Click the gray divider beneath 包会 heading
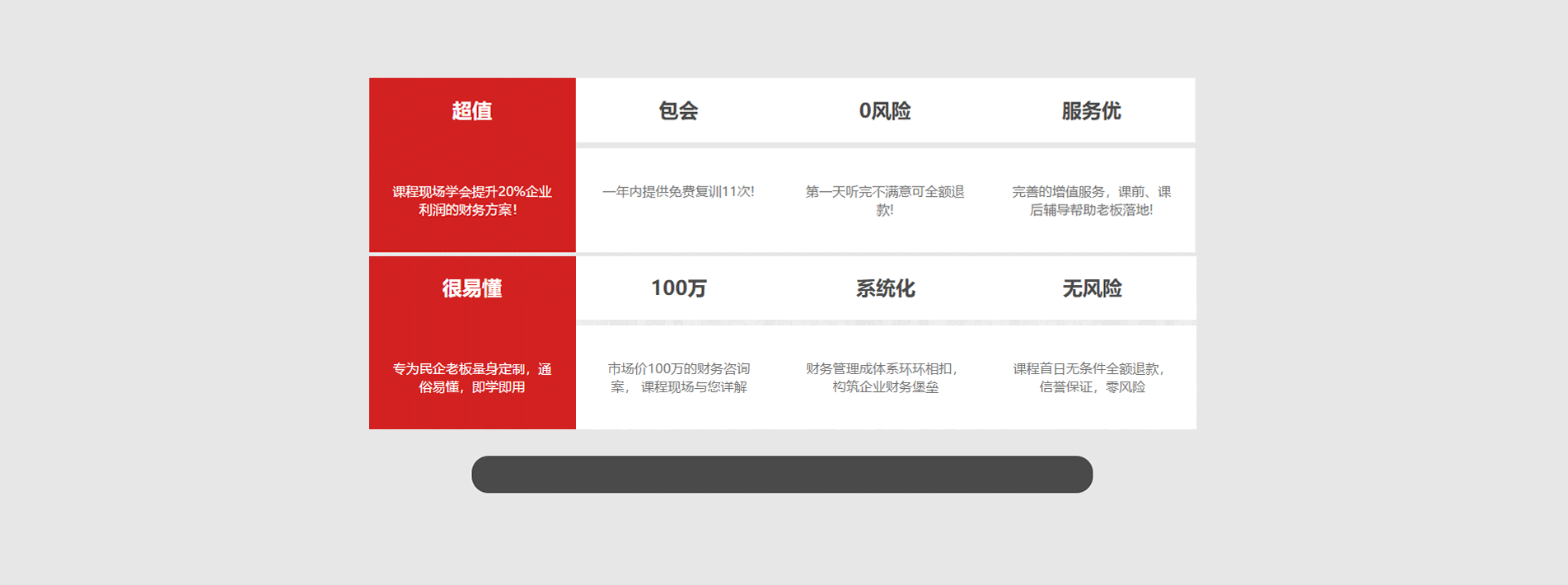Image resolution: width=1568 pixels, height=585 pixels. pos(678,145)
